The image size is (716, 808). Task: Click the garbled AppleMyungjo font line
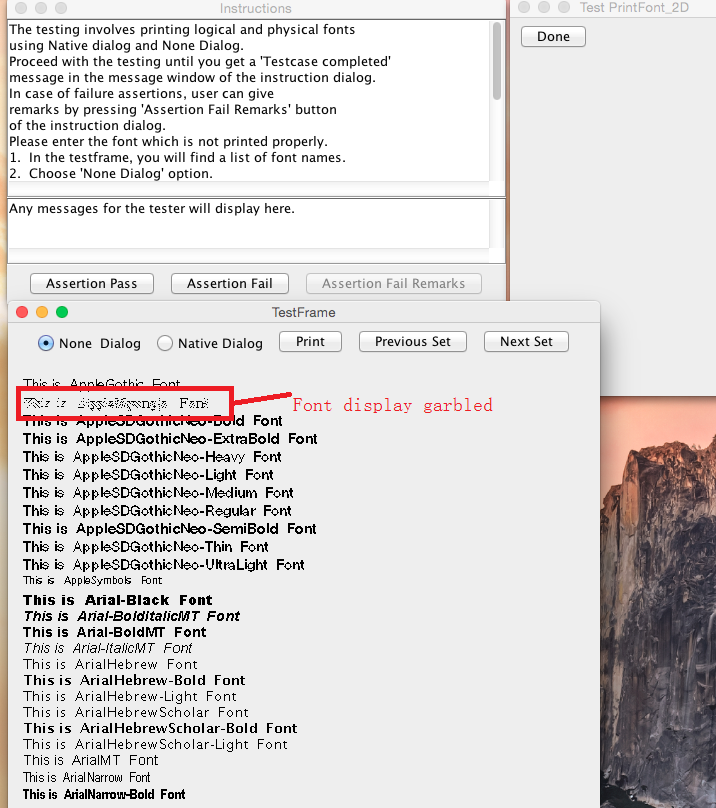tap(116, 403)
